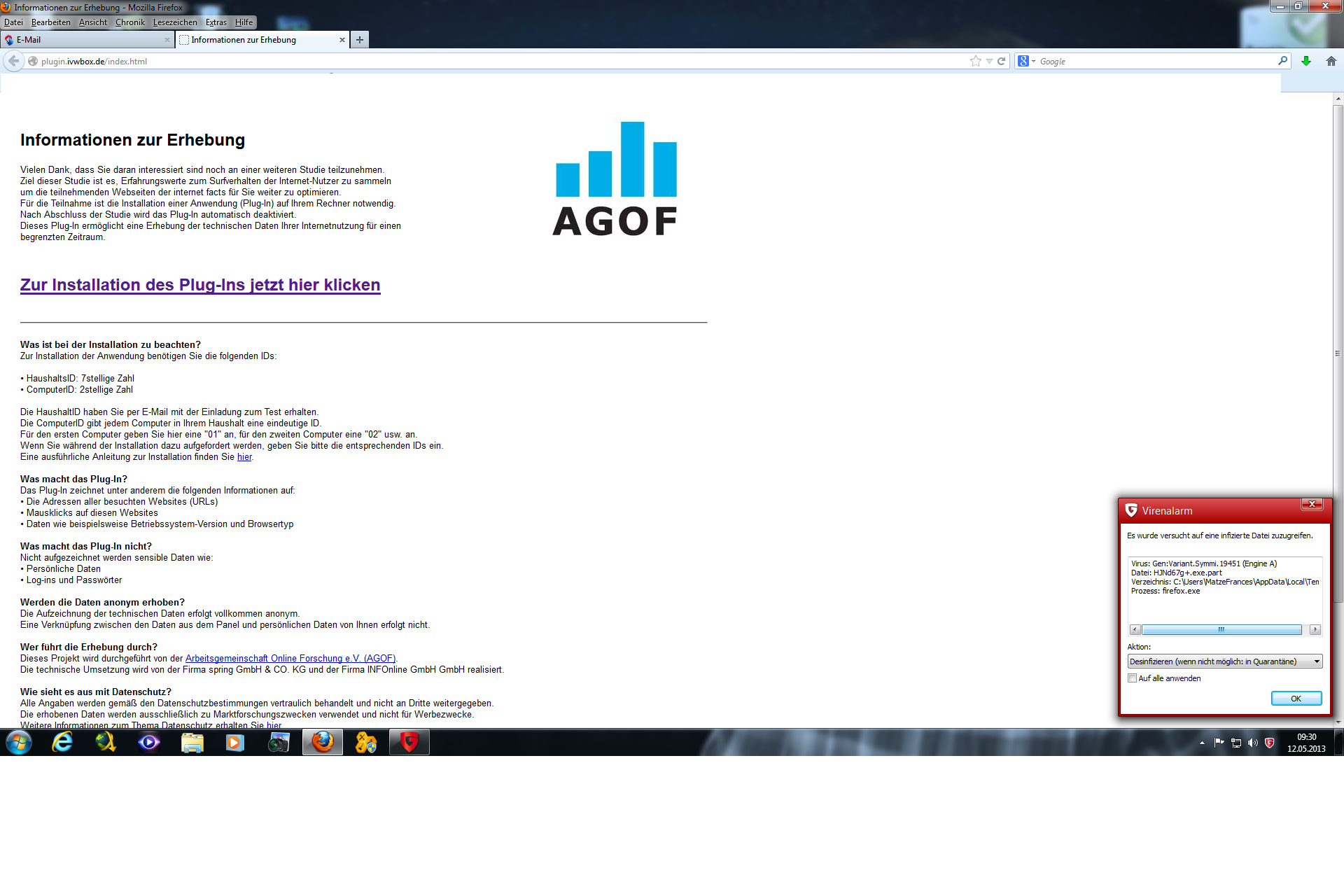Viewport: 1344px width, 896px height.
Task: Bookmark page with the star icon
Action: click(x=975, y=62)
